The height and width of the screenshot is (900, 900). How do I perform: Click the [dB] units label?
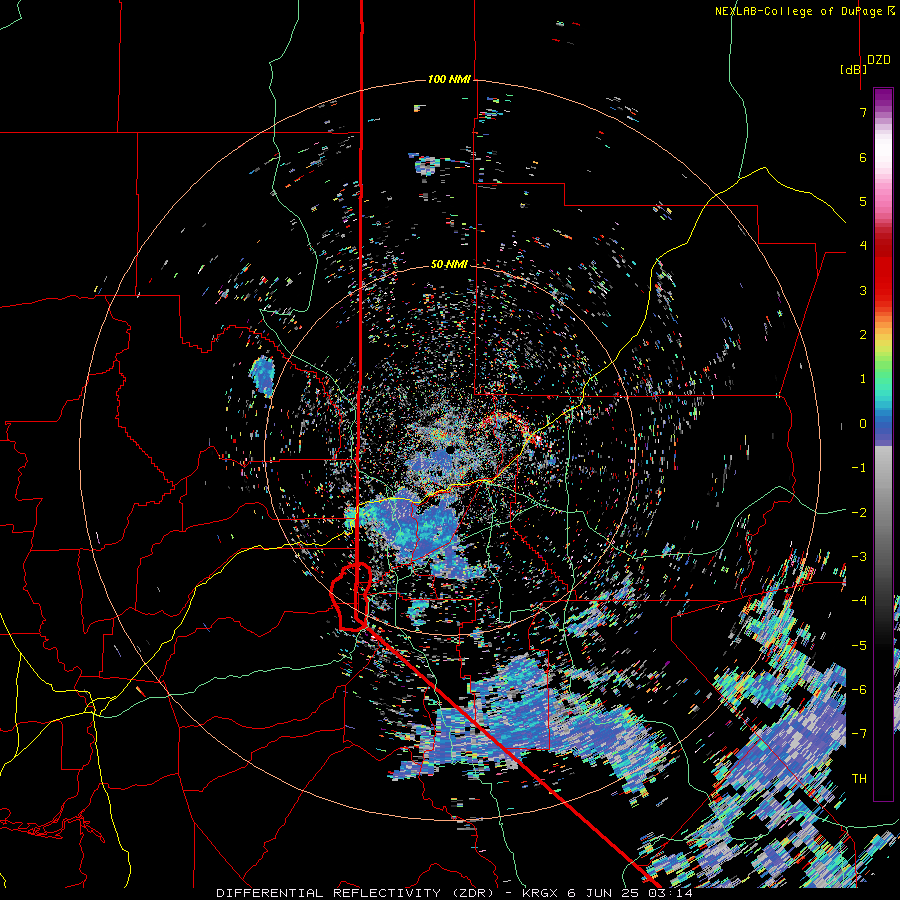pos(854,69)
